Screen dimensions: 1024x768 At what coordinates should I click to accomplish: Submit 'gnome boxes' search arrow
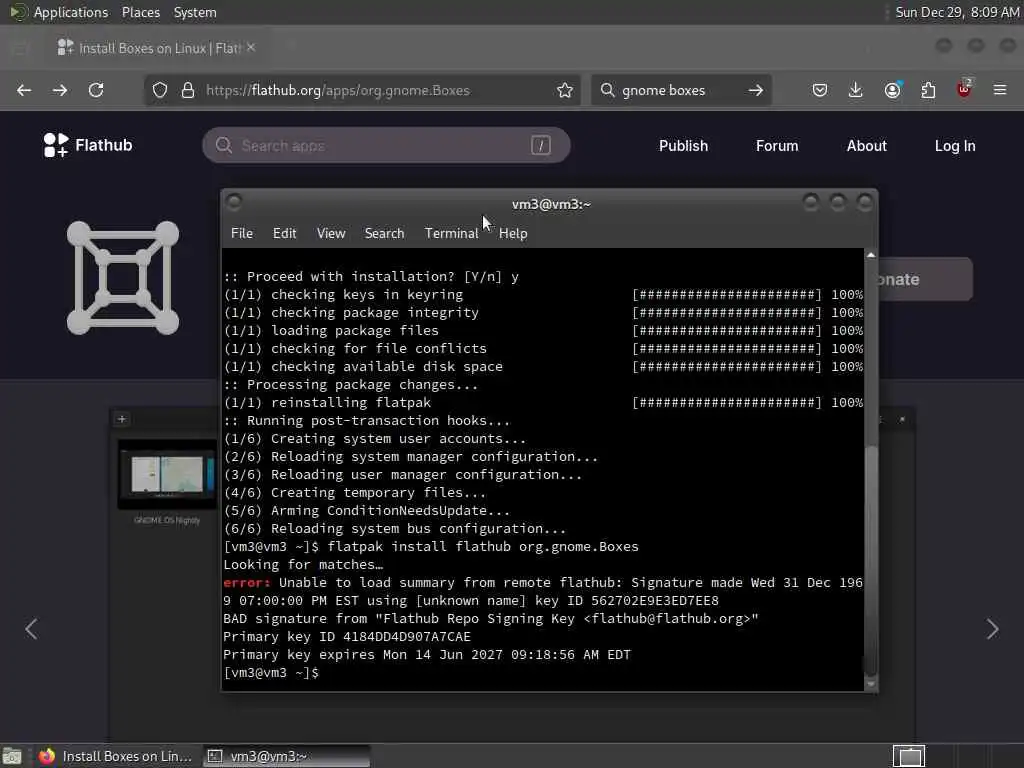tap(756, 90)
